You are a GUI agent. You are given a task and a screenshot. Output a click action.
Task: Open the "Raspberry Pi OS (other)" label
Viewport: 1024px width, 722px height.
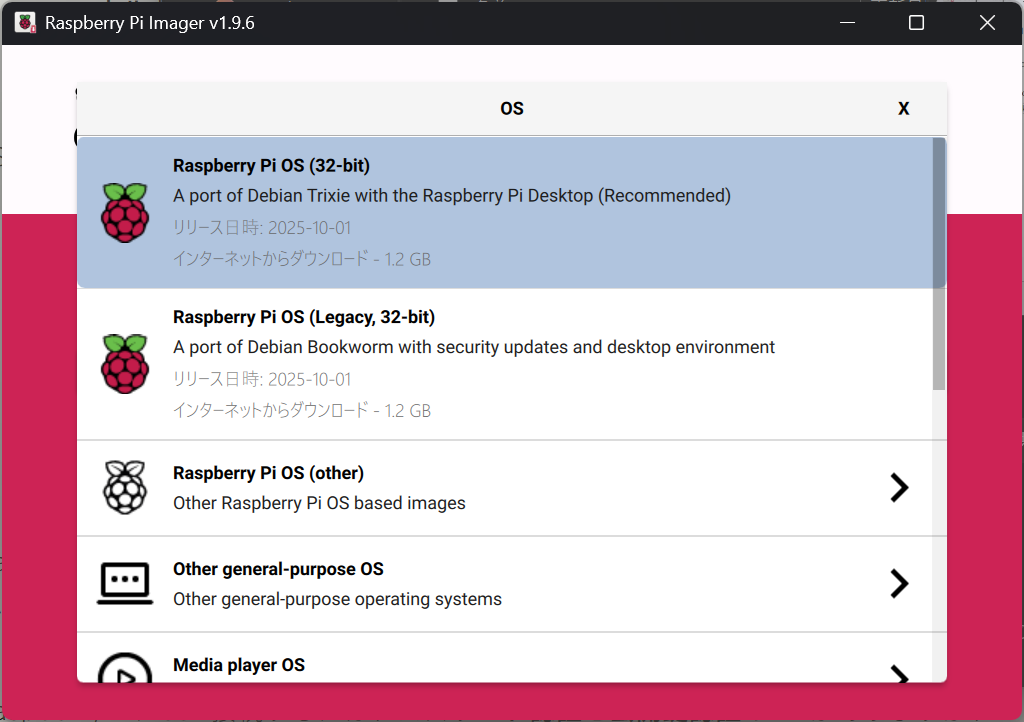(x=268, y=473)
